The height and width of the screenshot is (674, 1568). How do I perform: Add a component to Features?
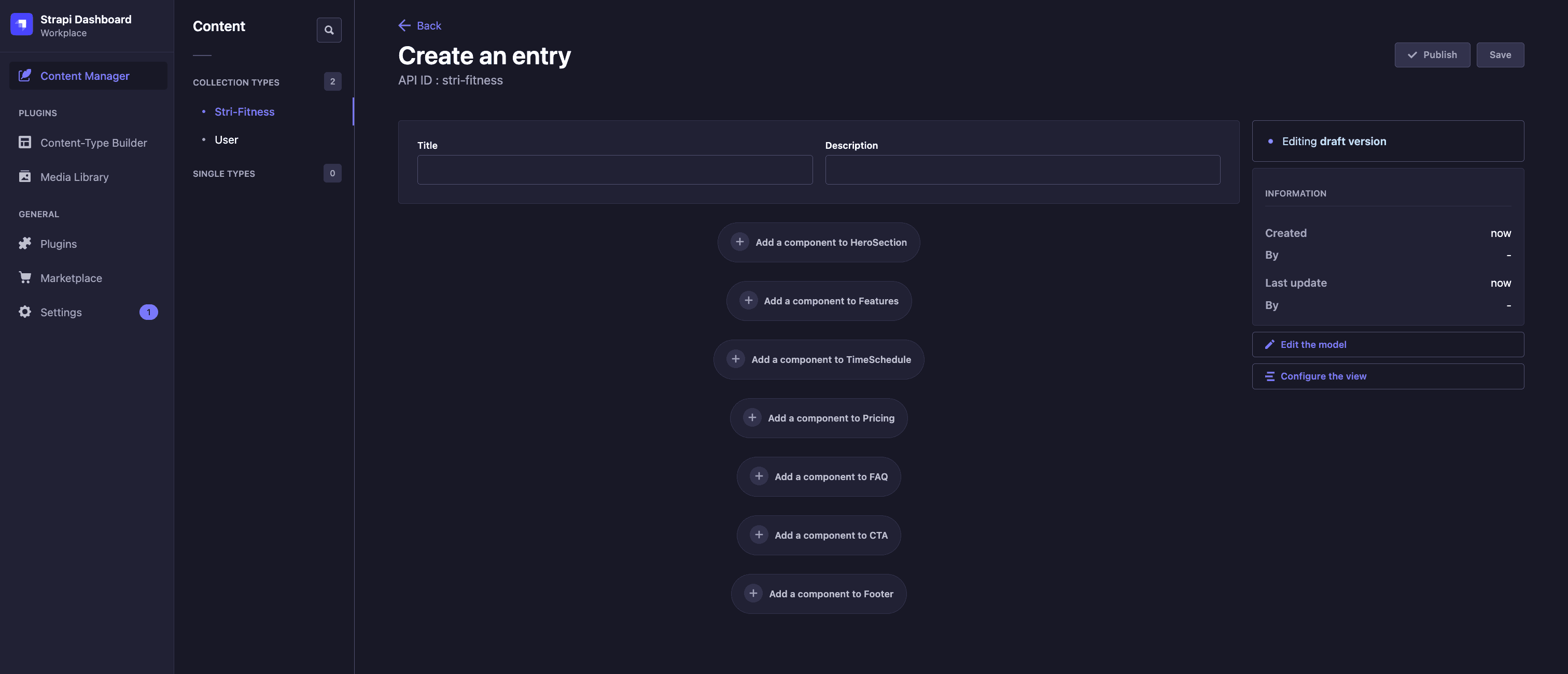[x=819, y=301]
